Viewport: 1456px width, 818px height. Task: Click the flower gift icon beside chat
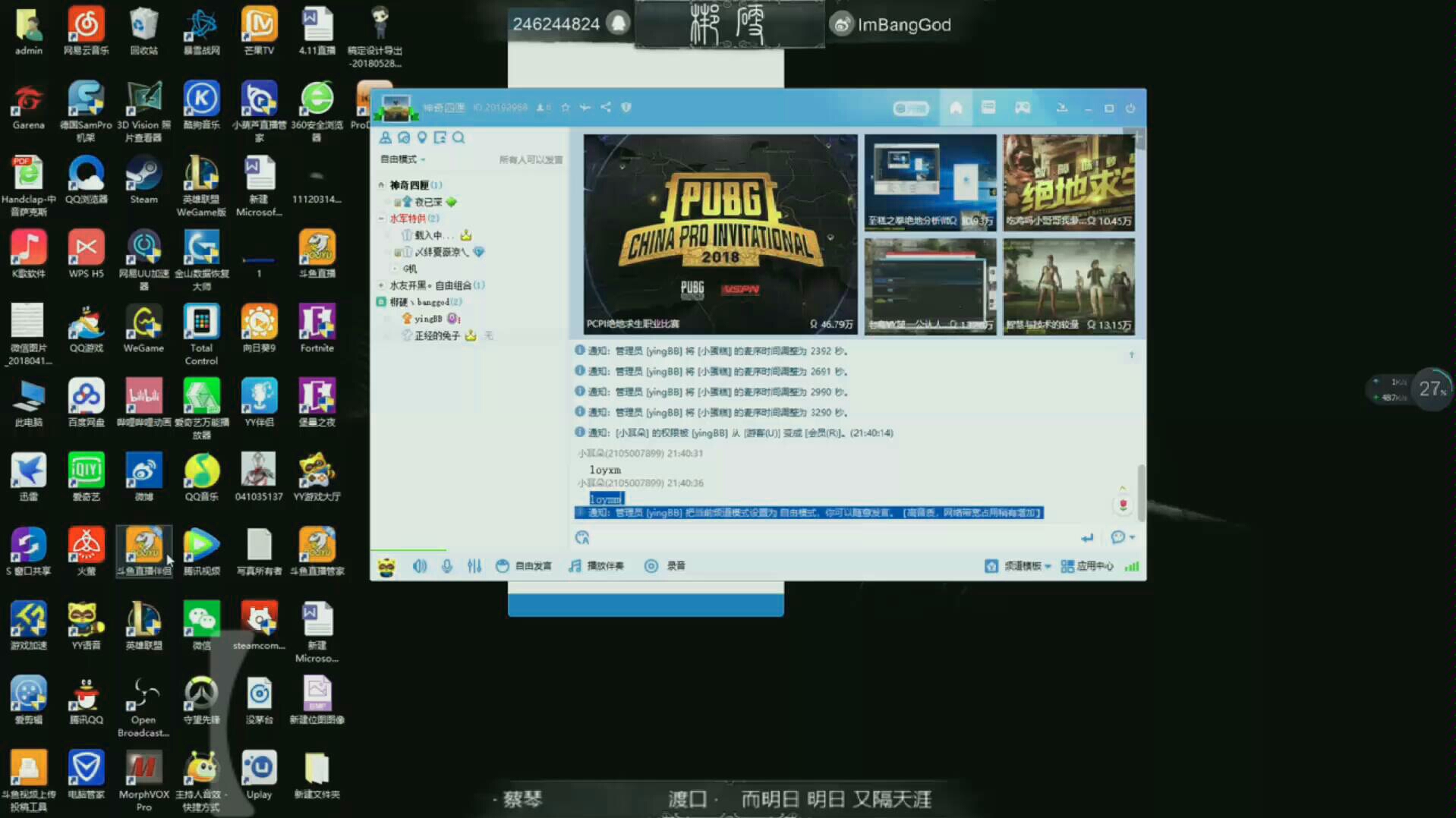point(1123,505)
